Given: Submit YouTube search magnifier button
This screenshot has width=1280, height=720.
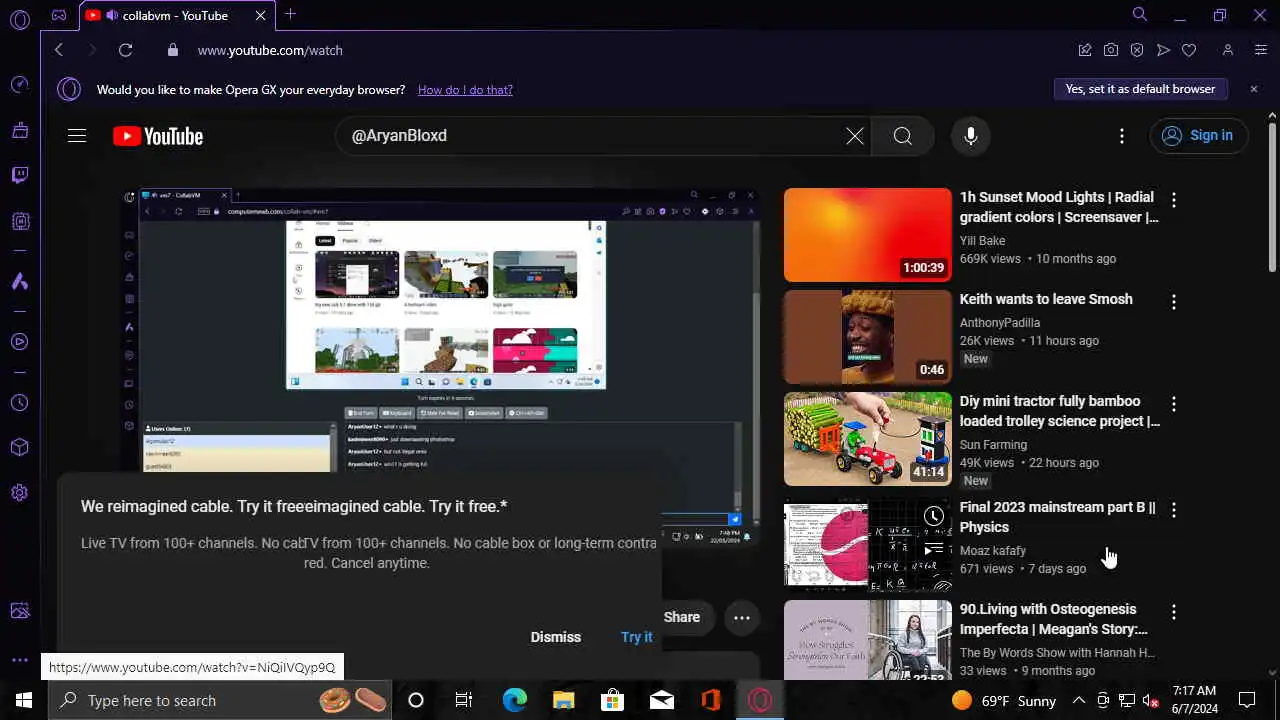Looking at the screenshot, I should (903, 136).
